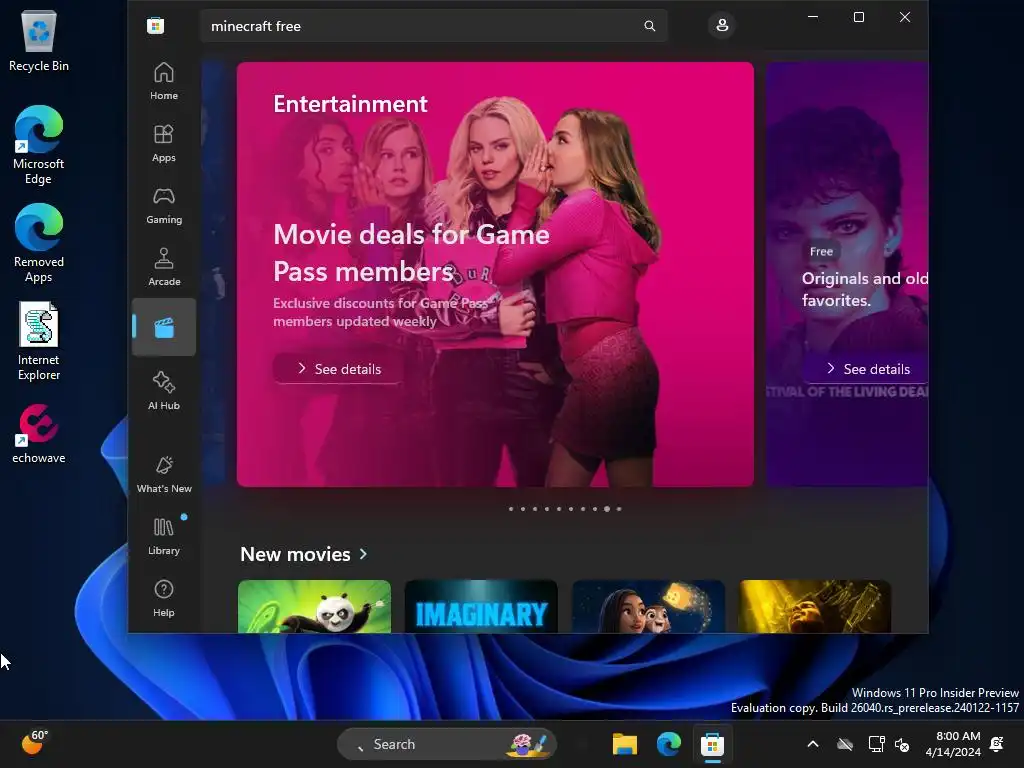Image resolution: width=1024 pixels, height=768 pixels.
Task: Click the Movie deals for Game Pass banner
Action: (495, 274)
